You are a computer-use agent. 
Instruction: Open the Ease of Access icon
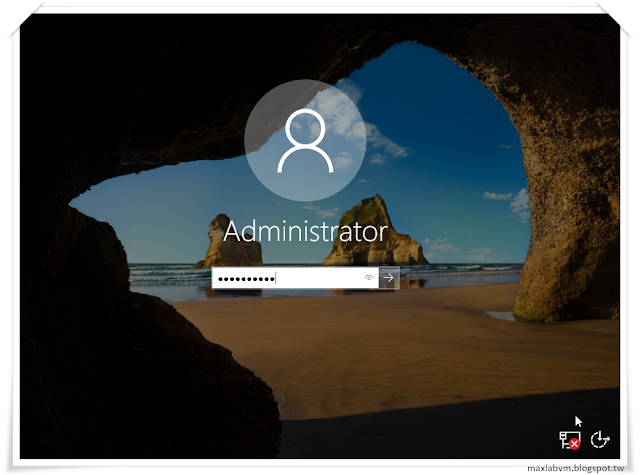[600, 440]
